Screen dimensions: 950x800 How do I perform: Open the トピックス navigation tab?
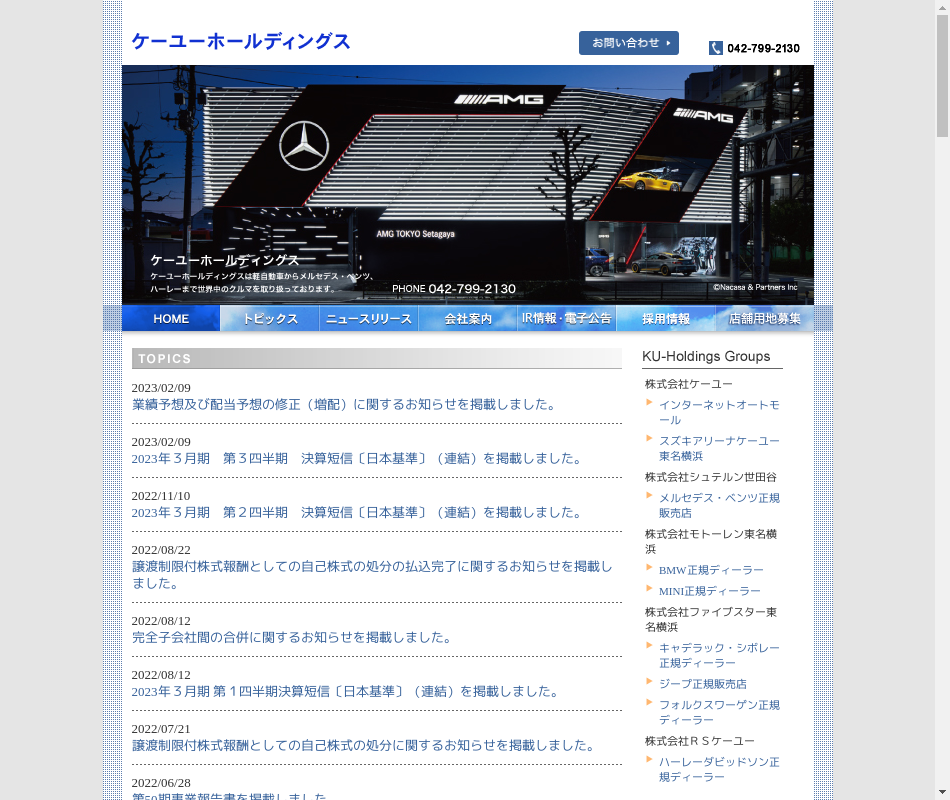(x=270, y=319)
